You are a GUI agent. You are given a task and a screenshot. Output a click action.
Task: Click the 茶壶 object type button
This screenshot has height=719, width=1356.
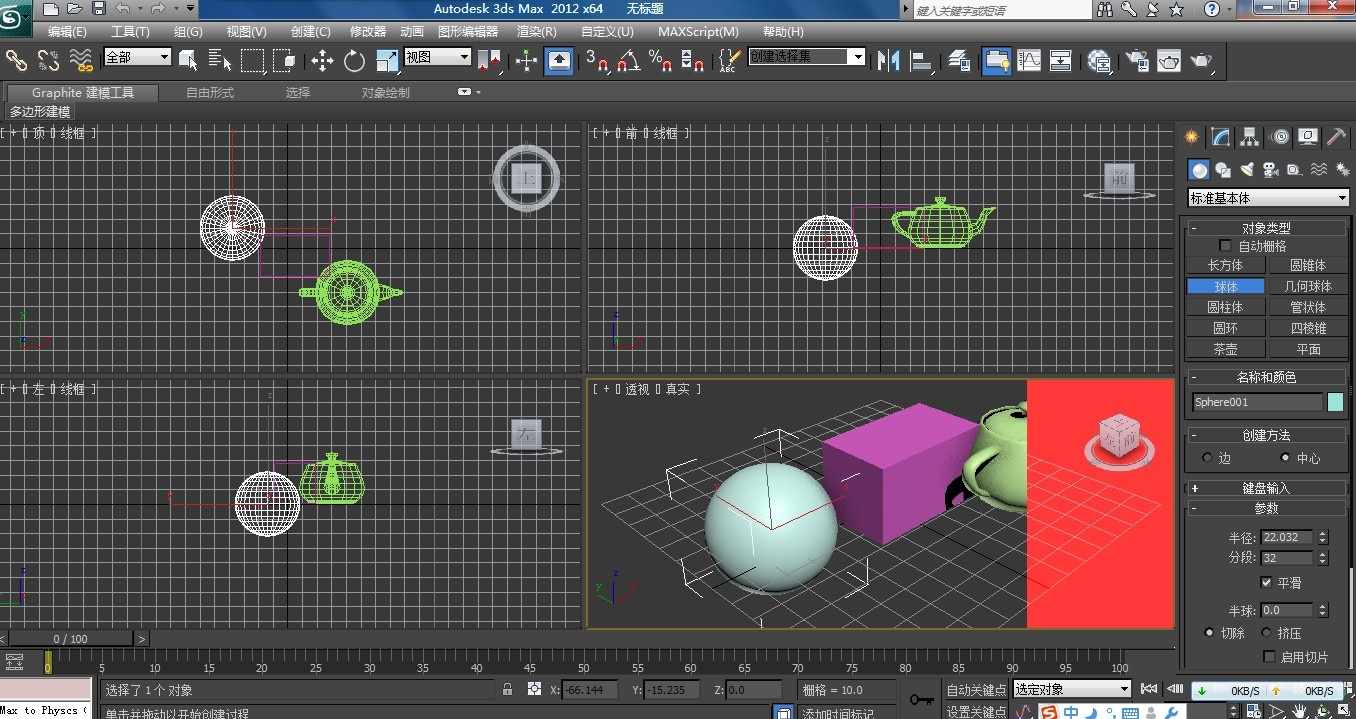click(x=1225, y=349)
